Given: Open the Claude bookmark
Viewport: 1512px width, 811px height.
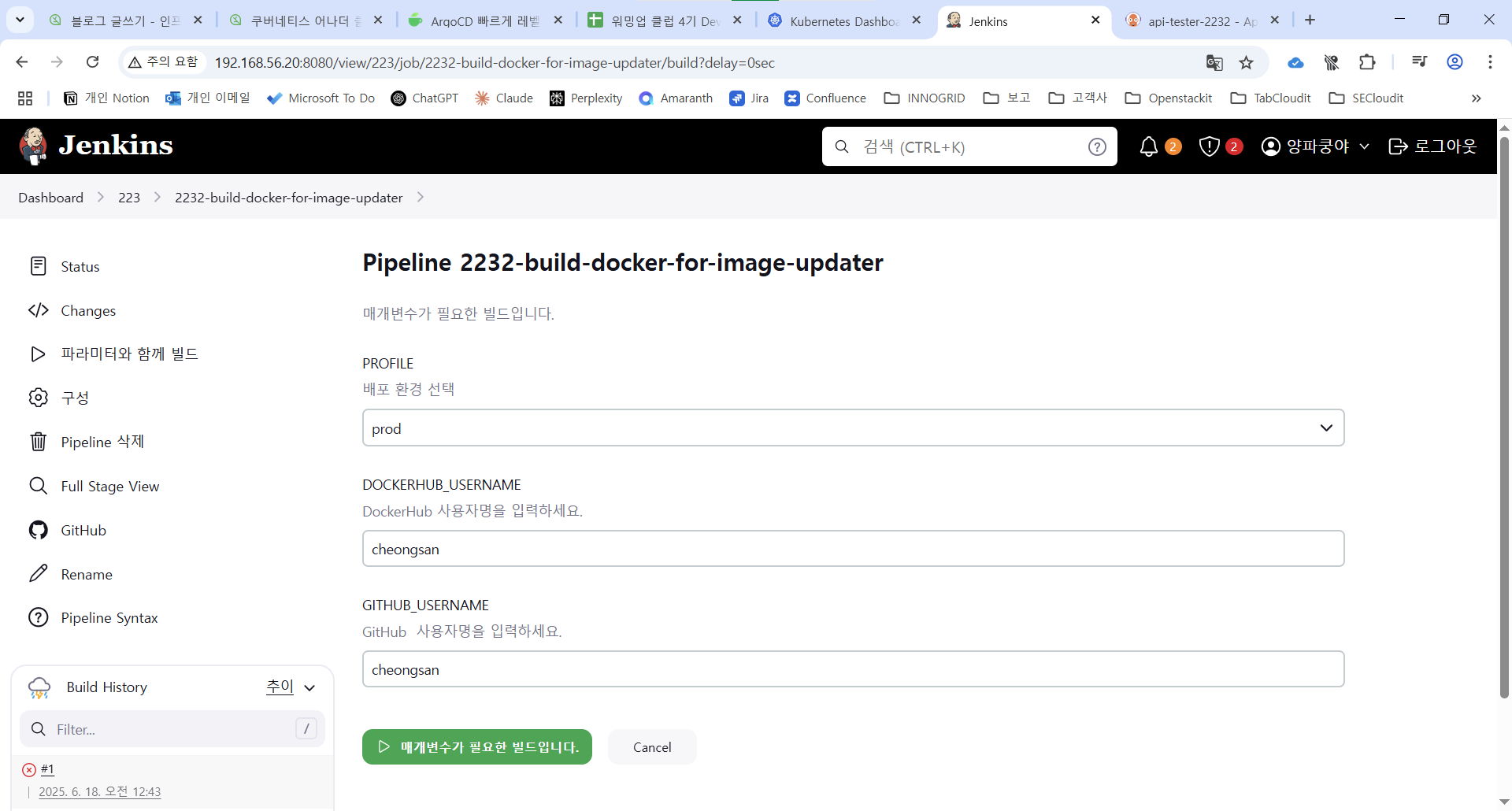Looking at the screenshot, I should (504, 98).
